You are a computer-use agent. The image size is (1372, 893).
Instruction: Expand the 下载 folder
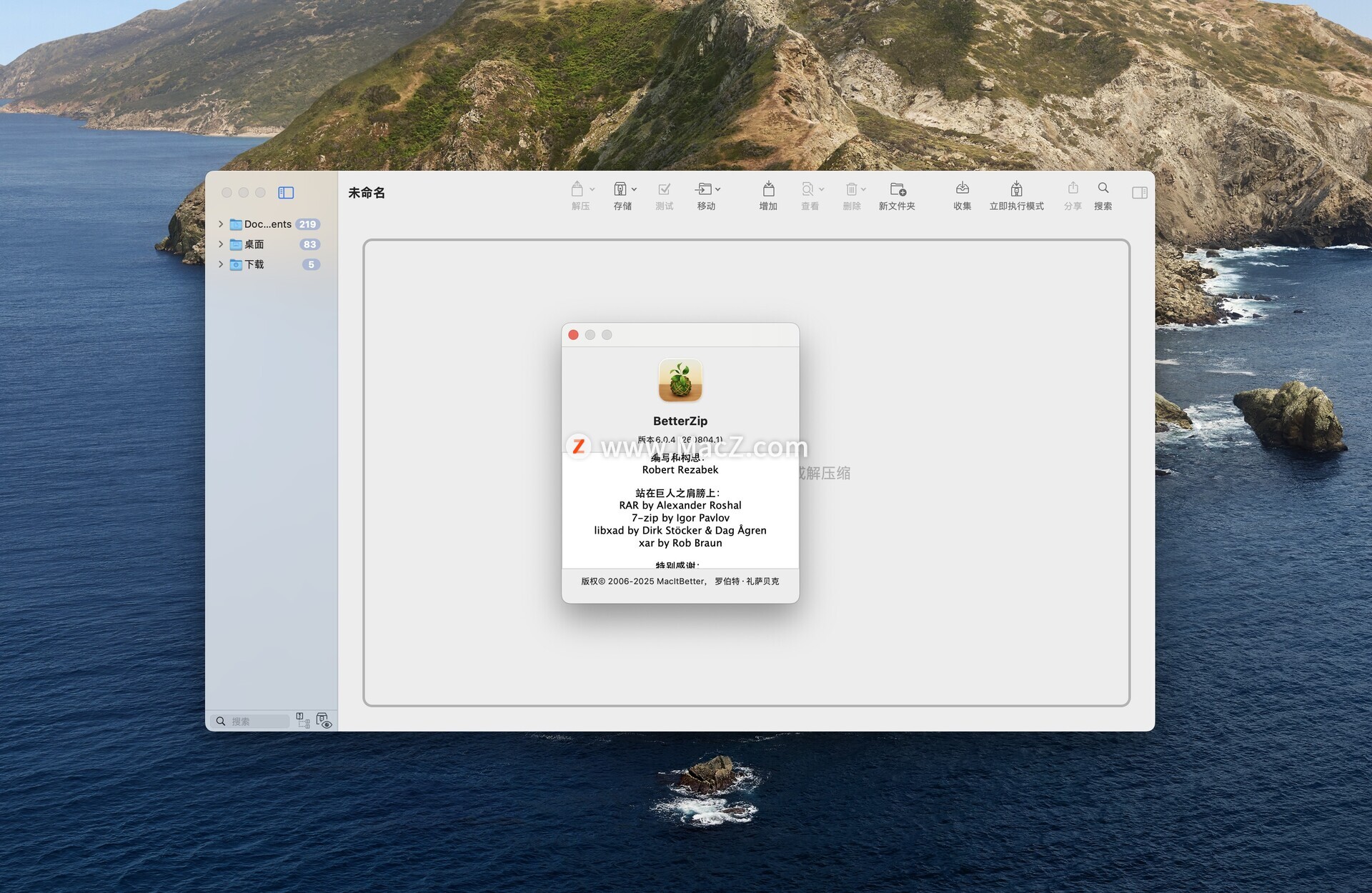tap(221, 264)
